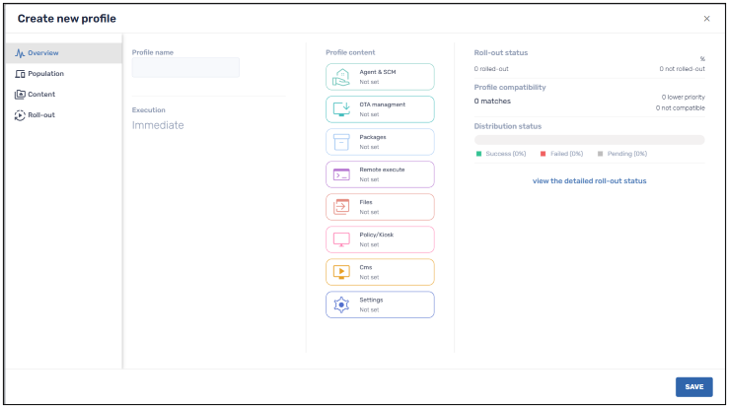
Task: Open the Overview tab
Action: [x=42, y=52]
